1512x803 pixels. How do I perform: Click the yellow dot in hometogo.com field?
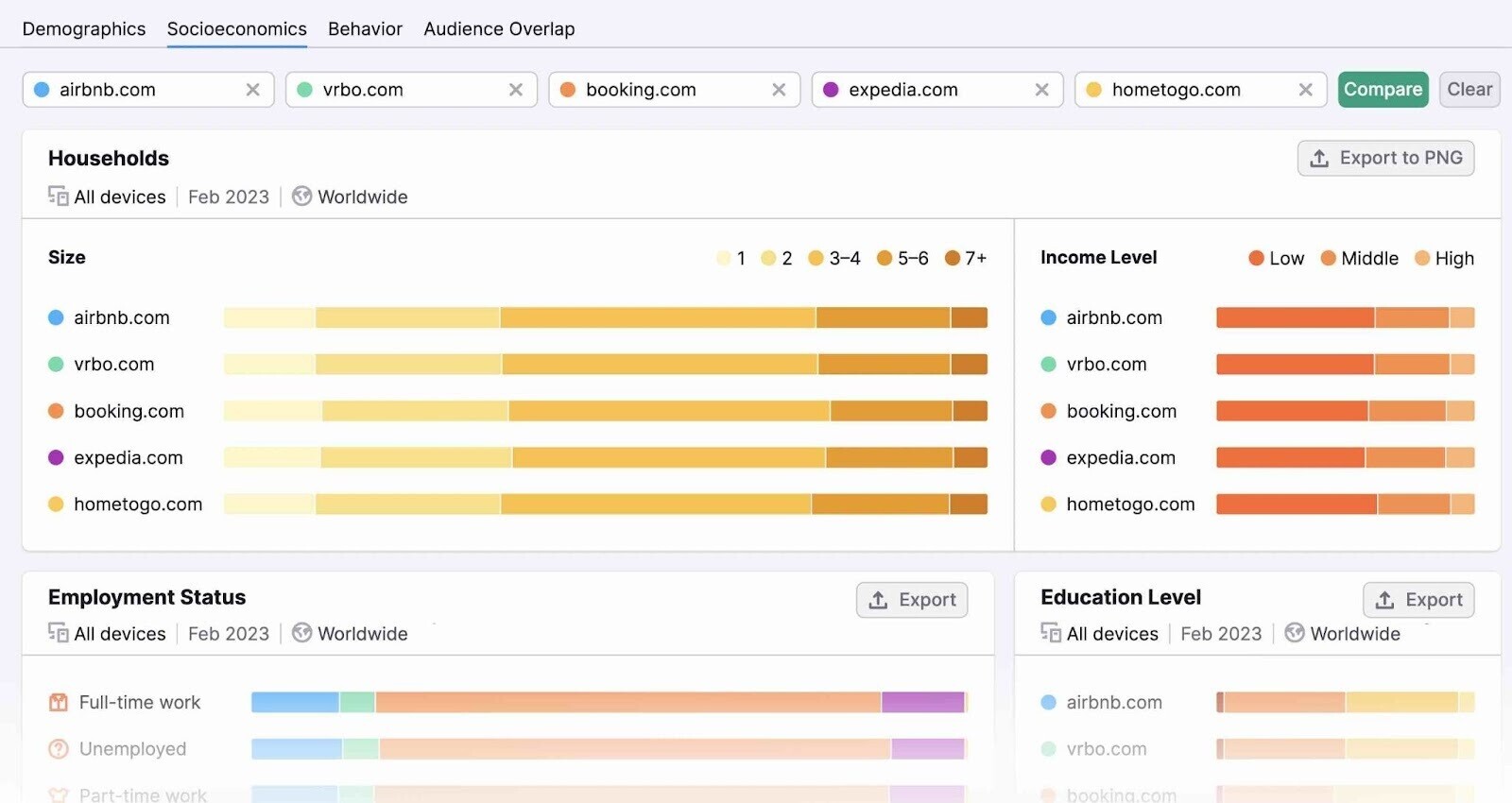[1094, 90]
